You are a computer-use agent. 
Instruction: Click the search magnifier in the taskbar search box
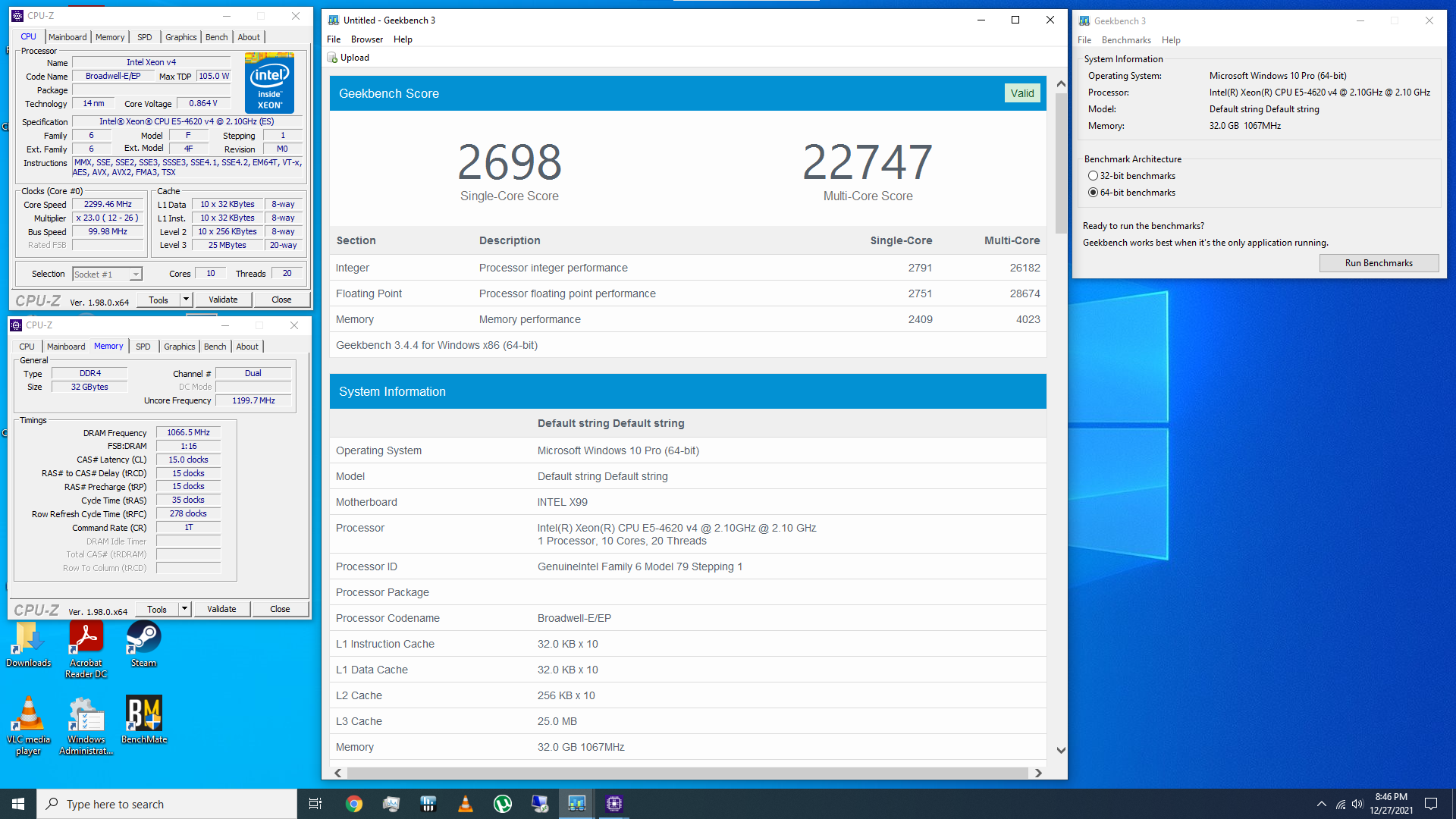point(52,804)
